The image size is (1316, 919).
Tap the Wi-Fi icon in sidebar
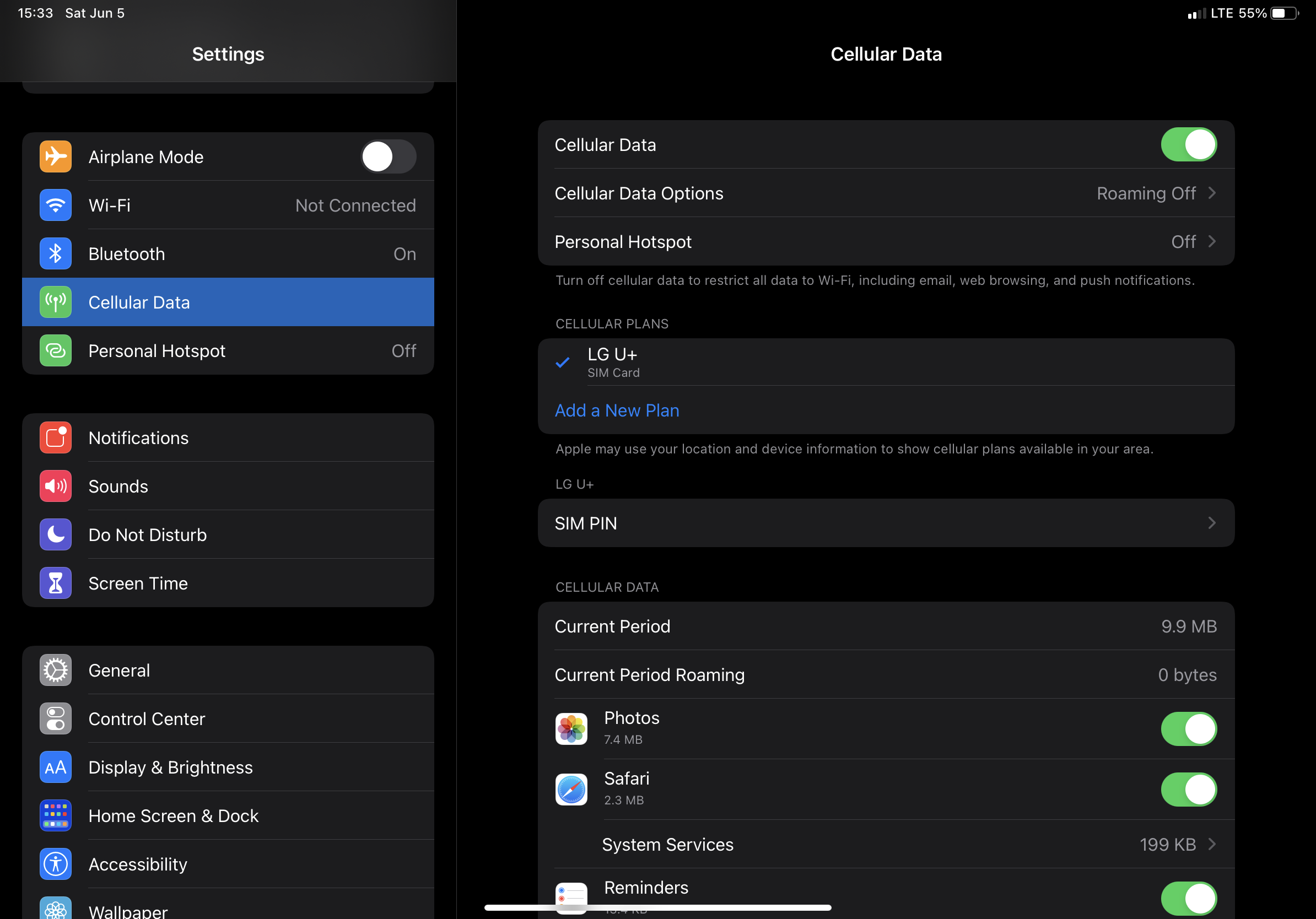click(x=56, y=205)
